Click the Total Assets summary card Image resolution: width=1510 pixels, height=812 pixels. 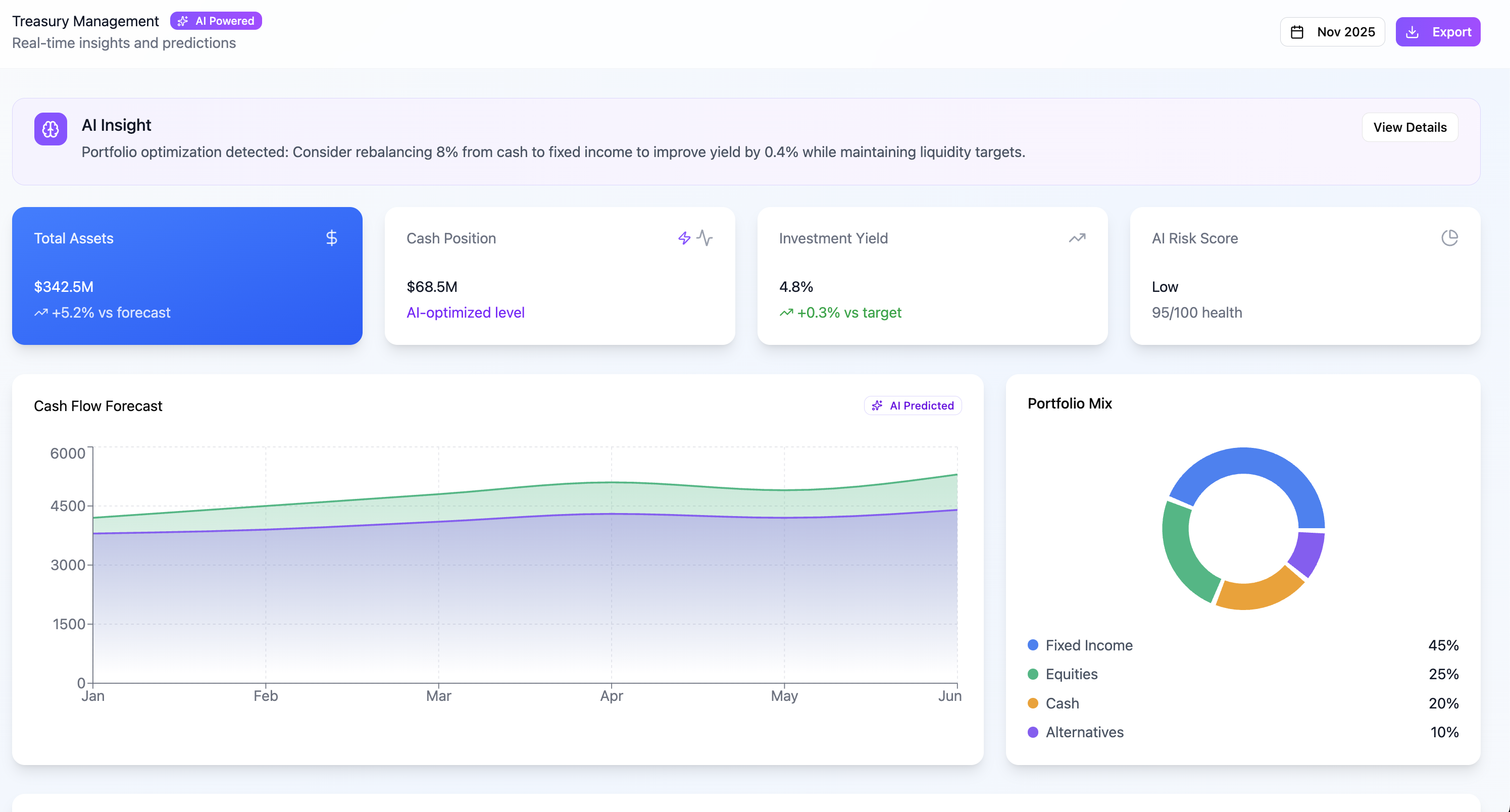(187, 276)
